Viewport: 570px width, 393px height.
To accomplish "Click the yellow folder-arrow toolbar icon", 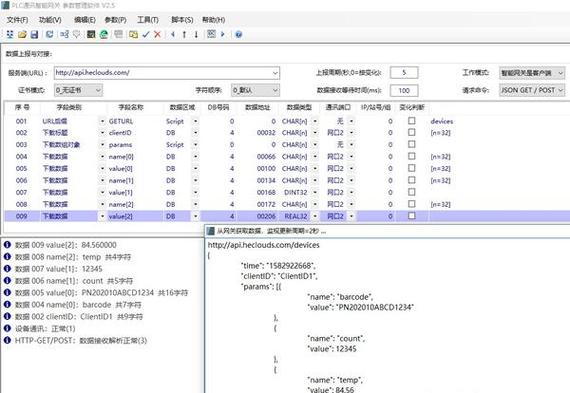I will pyautogui.click(x=133, y=35).
